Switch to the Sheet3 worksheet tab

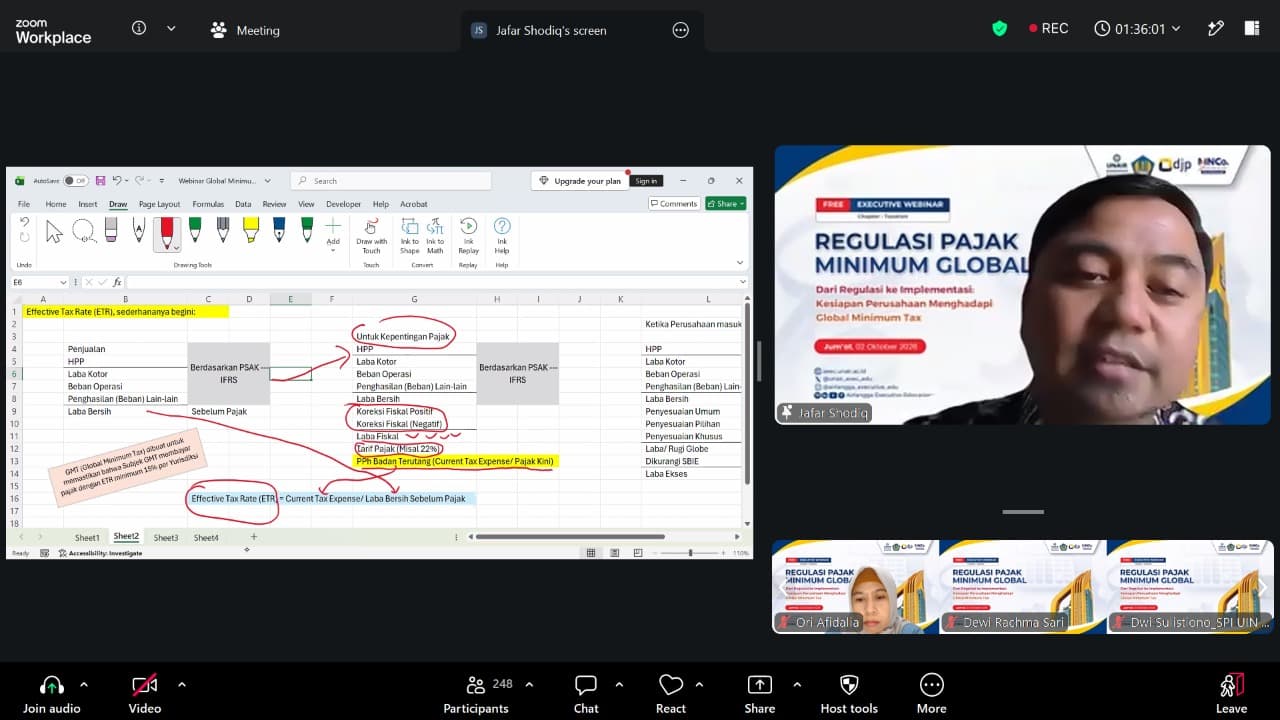pos(166,538)
